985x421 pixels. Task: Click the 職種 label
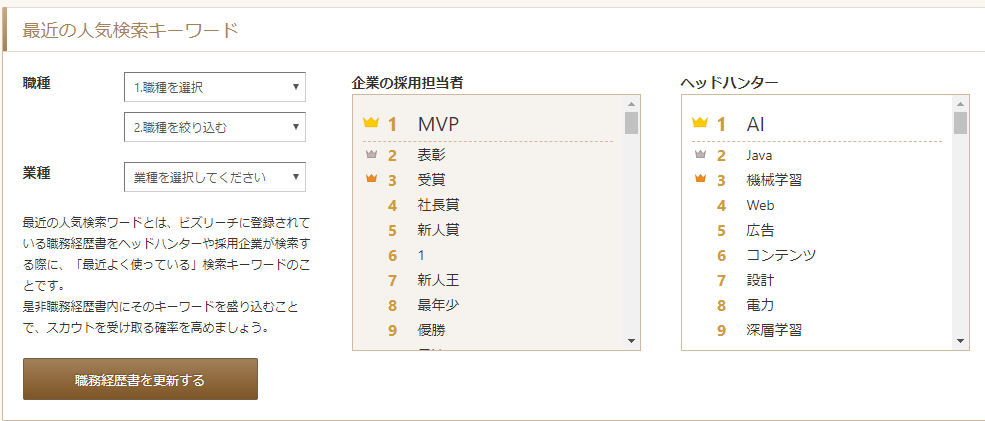coord(36,83)
